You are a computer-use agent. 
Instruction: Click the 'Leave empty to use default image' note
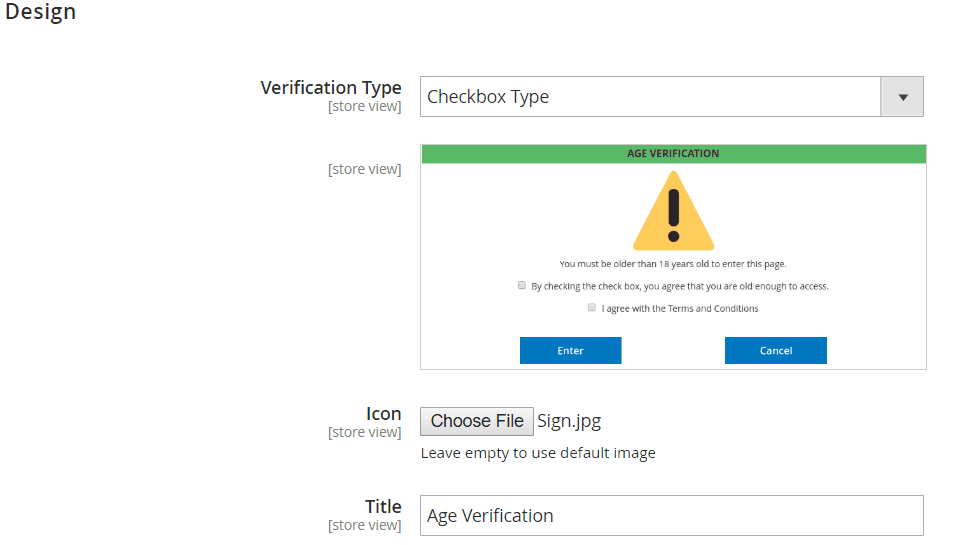pos(538,453)
